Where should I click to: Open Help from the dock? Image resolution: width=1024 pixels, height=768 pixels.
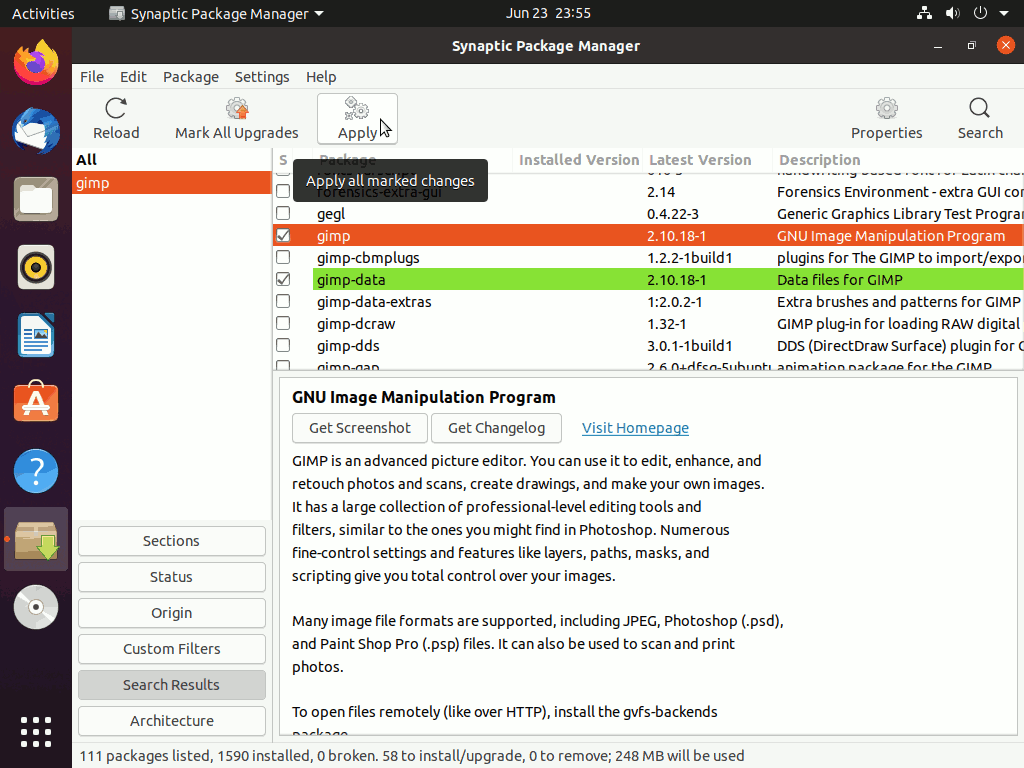[x=36, y=471]
